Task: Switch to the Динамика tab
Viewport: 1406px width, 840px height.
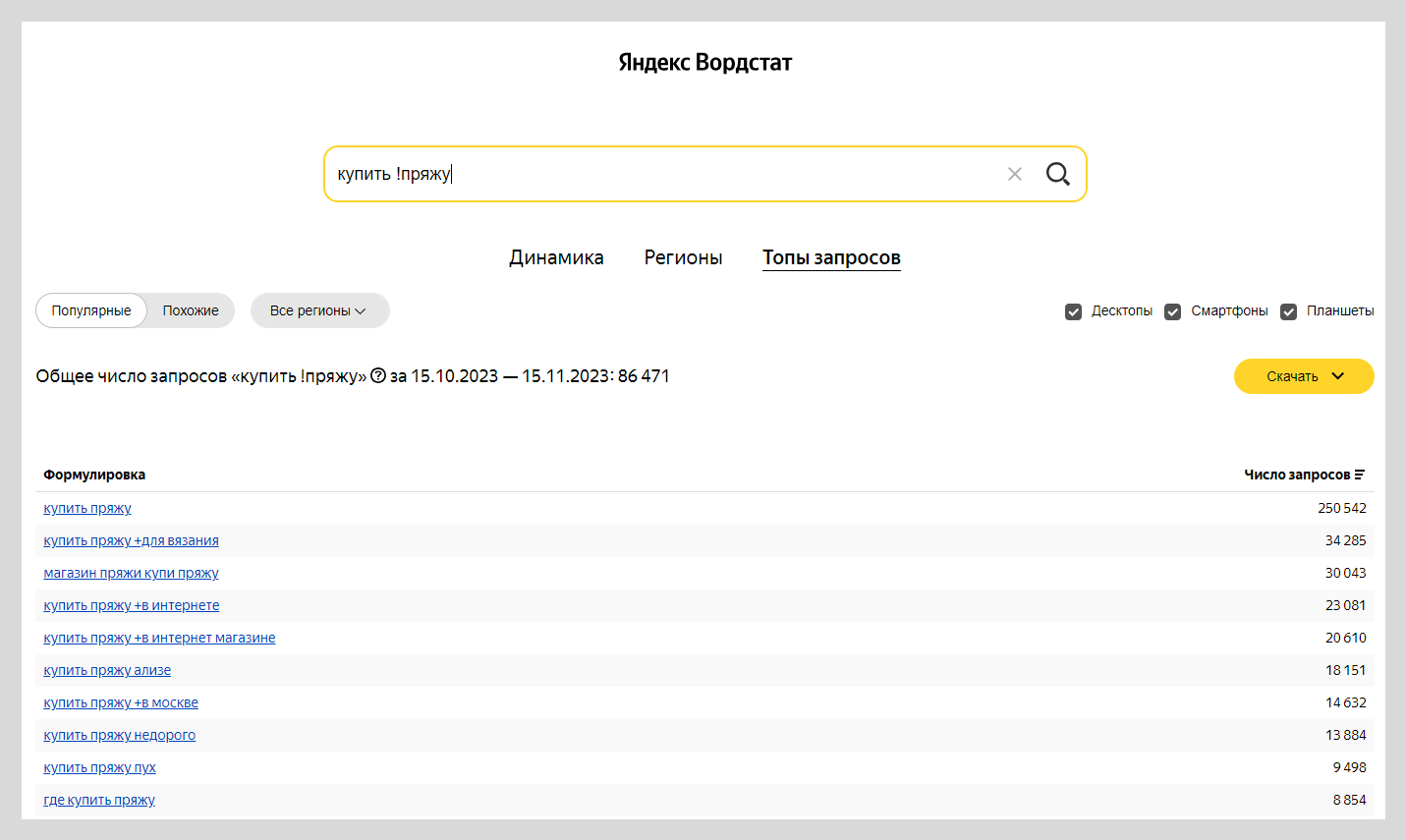Action: tap(556, 257)
